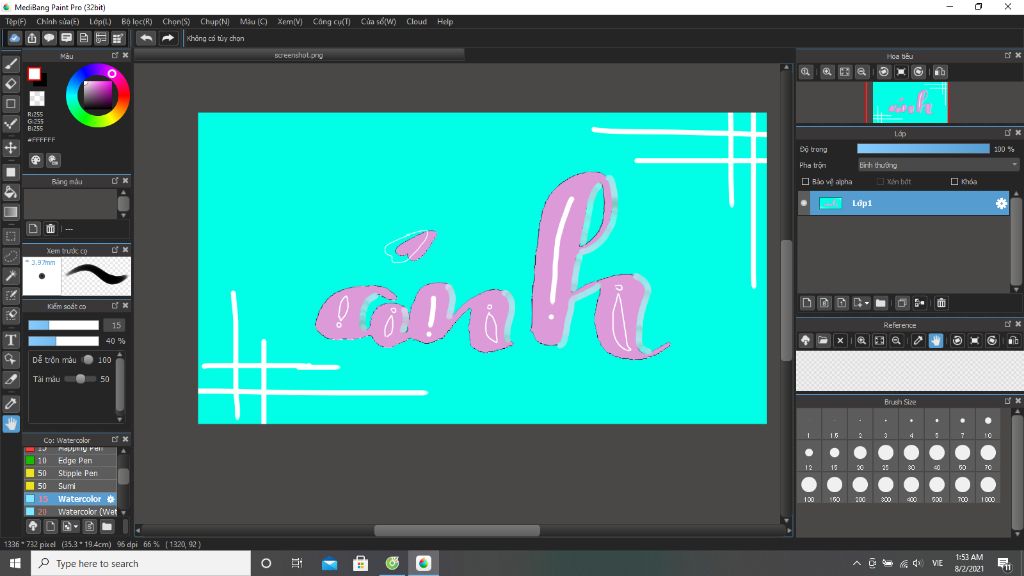The image size is (1024, 576).
Task: Click the Undo arrow in the toolbar
Action: [x=146, y=38]
